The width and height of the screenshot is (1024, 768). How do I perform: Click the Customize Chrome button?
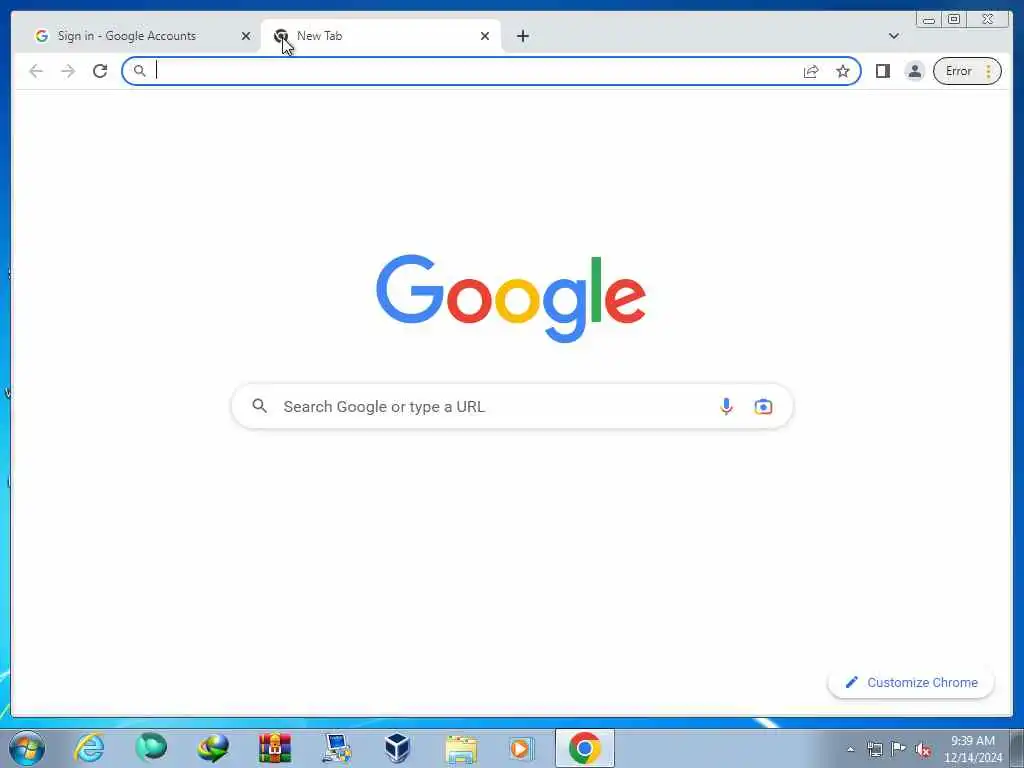tap(911, 682)
